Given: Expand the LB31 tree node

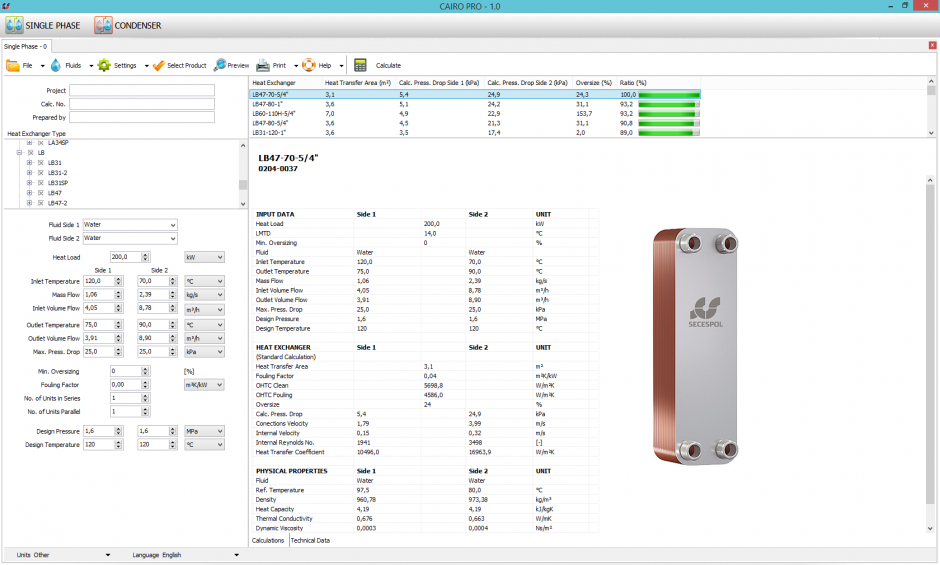Looking at the screenshot, I should [x=29, y=163].
